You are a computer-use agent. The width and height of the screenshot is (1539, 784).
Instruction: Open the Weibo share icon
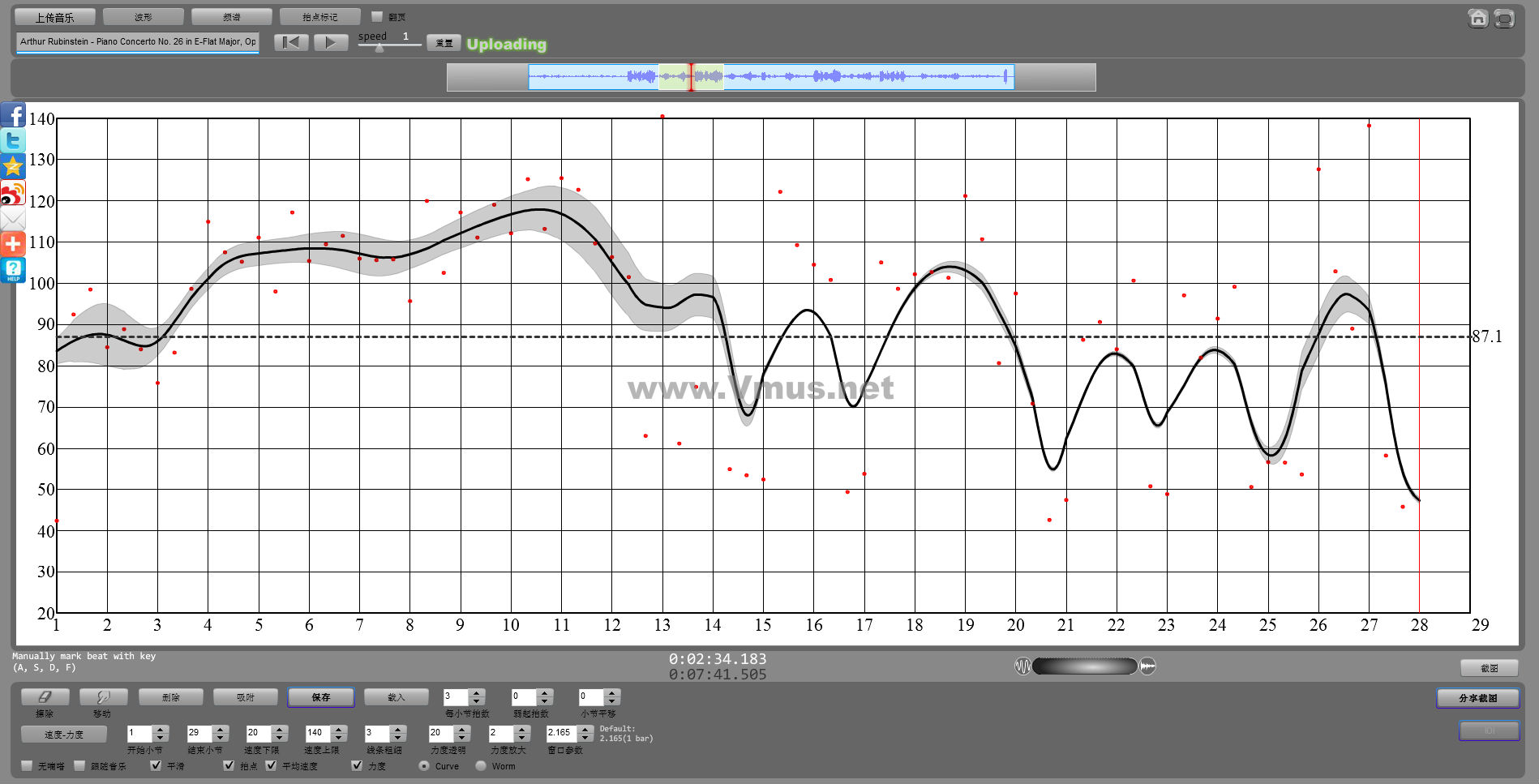pos(13,193)
